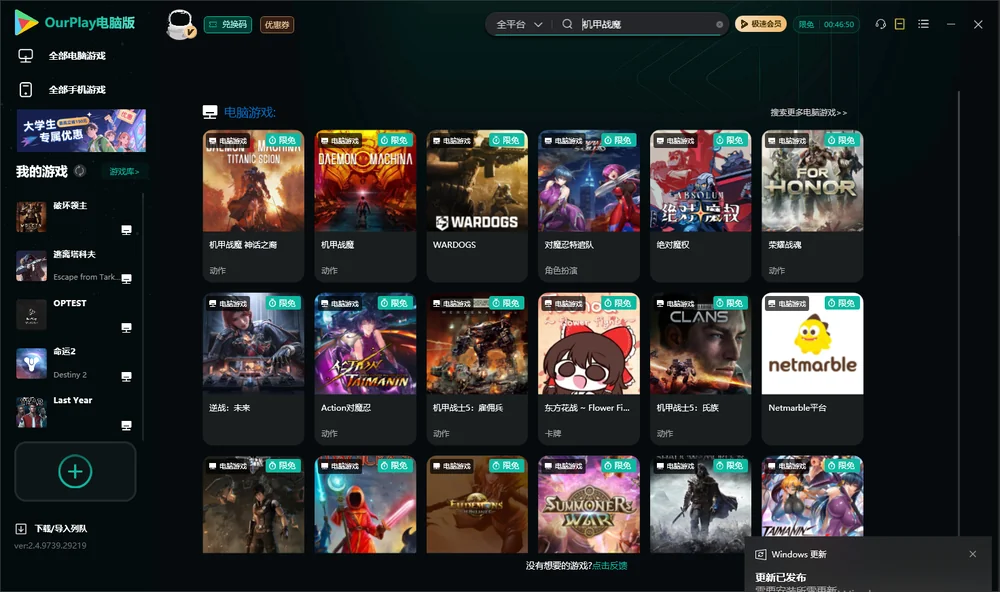1000x592 pixels.
Task: Click the 点击反馈 feedback link
Action: [610, 565]
